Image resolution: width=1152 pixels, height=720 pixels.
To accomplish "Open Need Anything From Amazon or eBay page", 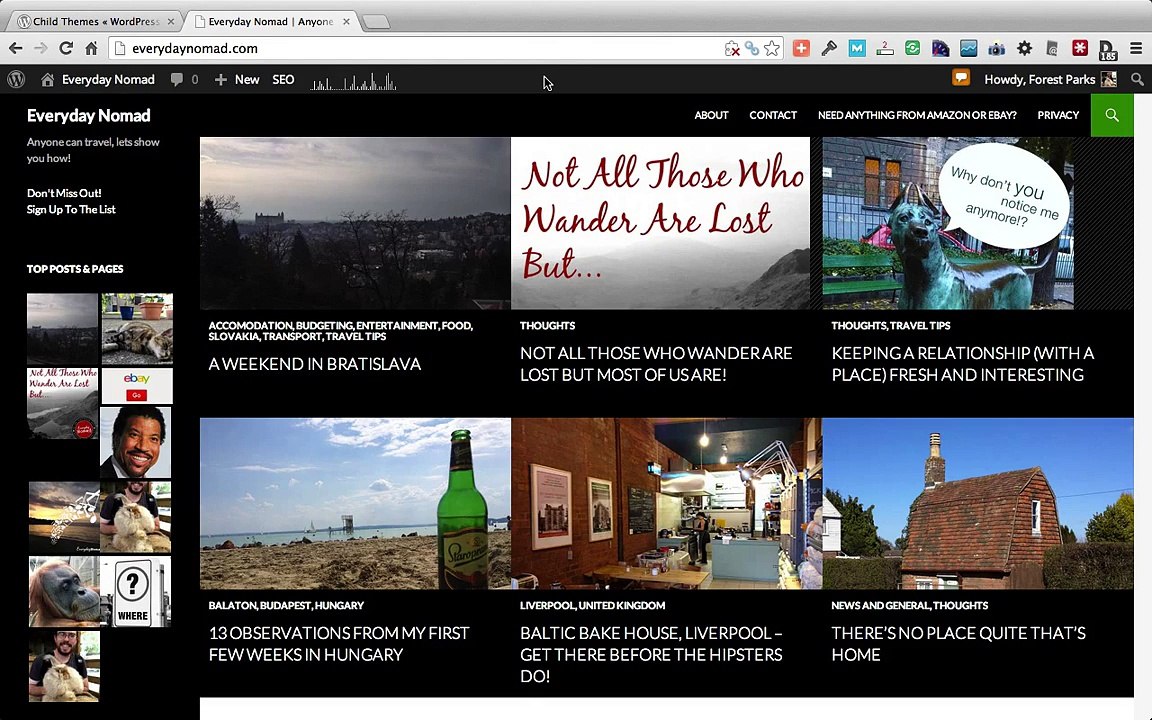I will coord(917,115).
